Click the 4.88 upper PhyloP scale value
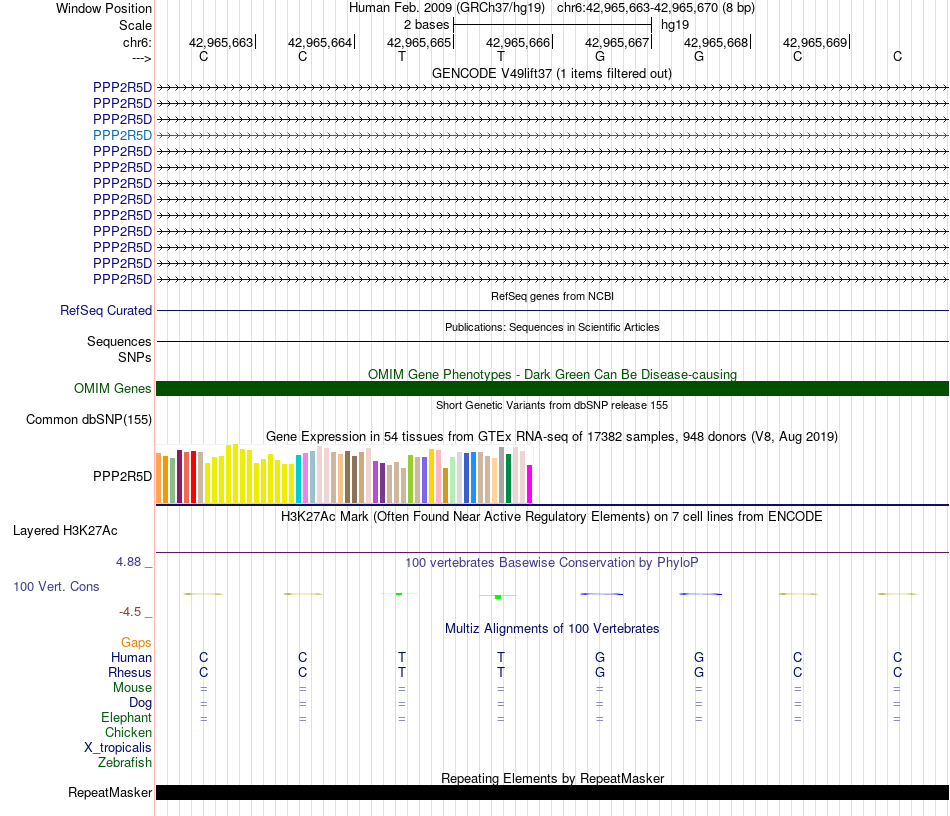The width and height of the screenshot is (950, 816). coord(128,562)
